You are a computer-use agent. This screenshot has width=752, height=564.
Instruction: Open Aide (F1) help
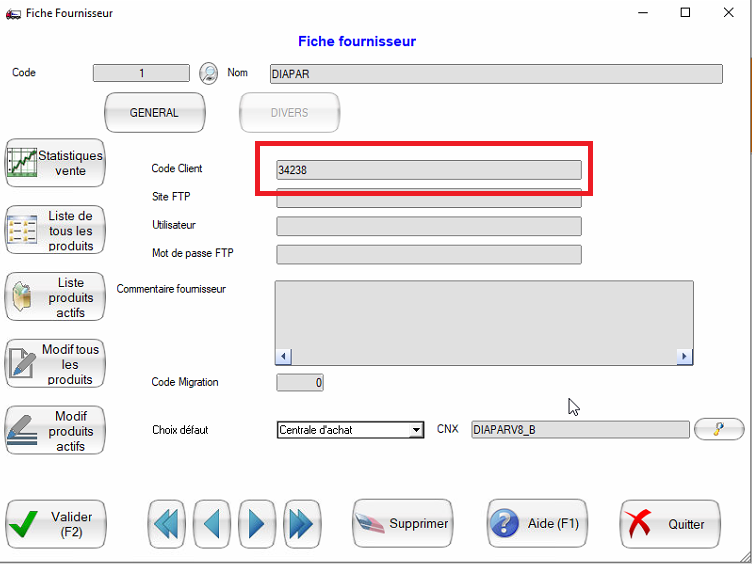pyautogui.click(x=537, y=524)
